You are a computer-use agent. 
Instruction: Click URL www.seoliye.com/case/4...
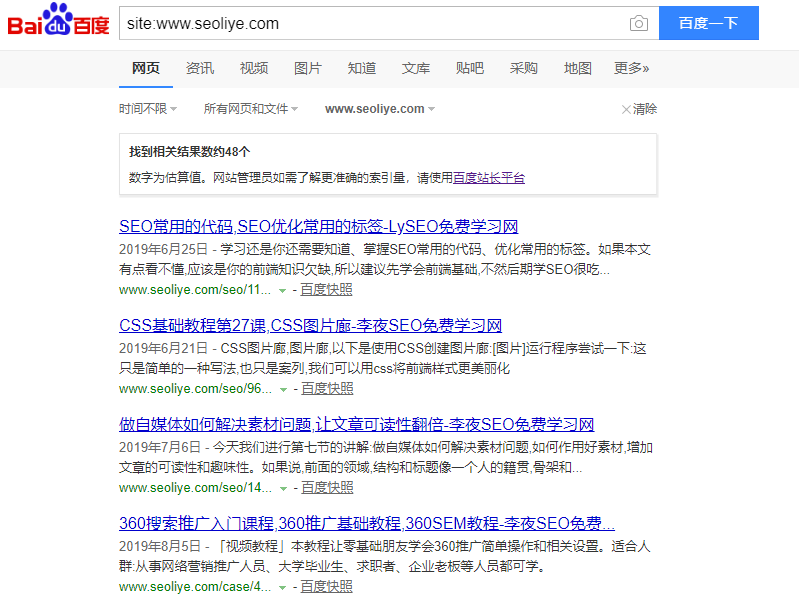pos(195,586)
